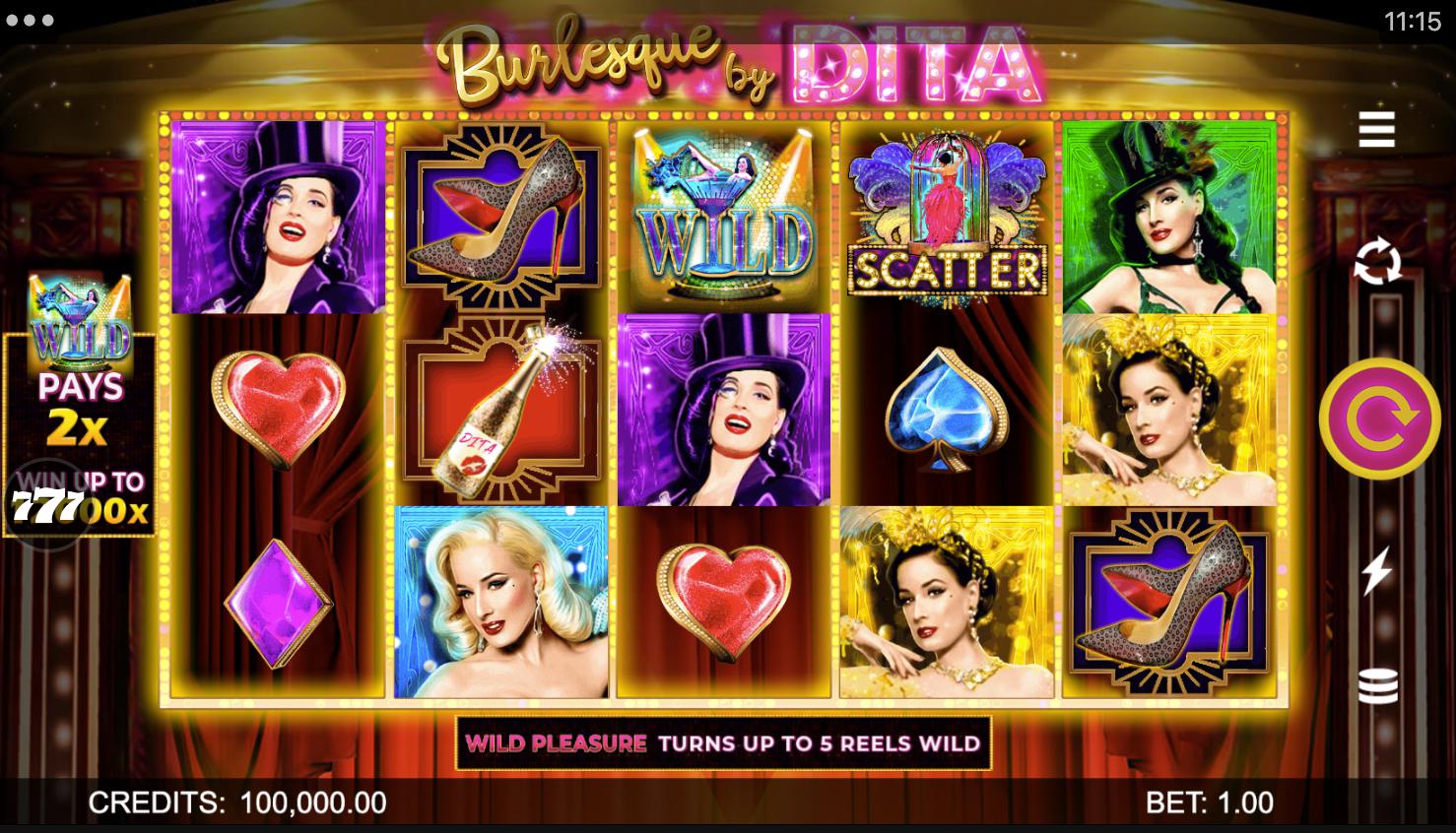Open the Wild Pays 2x info panel
Image resolution: width=1456 pixels, height=833 pixels.
(x=79, y=404)
